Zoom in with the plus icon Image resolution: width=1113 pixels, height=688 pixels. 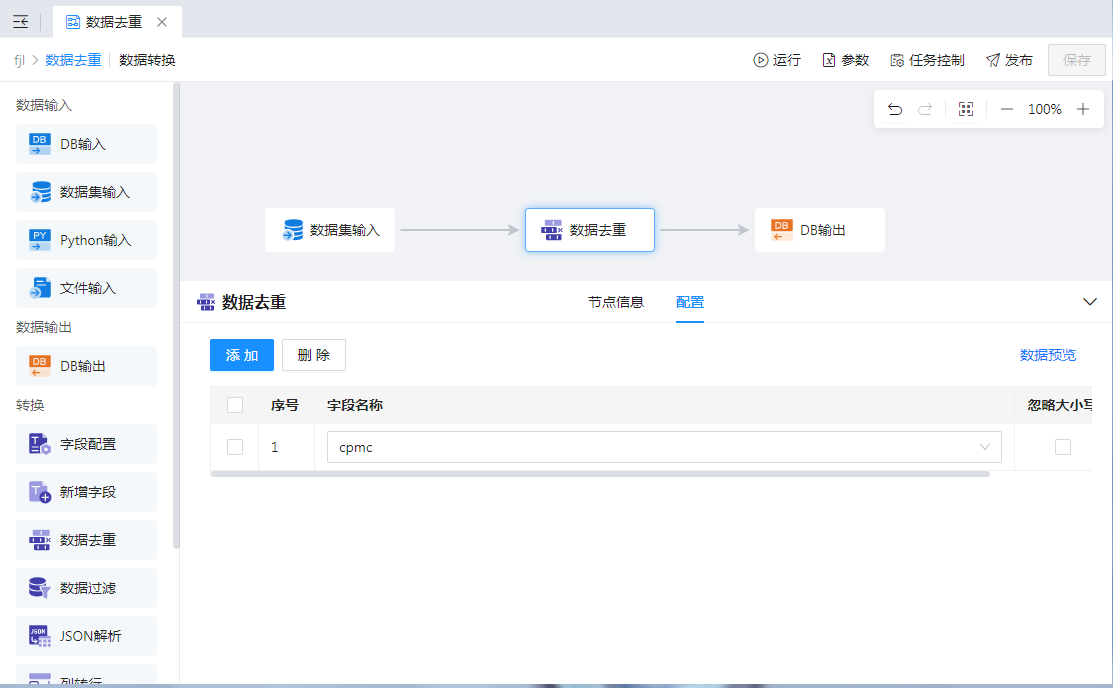[x=1083, y=109]
